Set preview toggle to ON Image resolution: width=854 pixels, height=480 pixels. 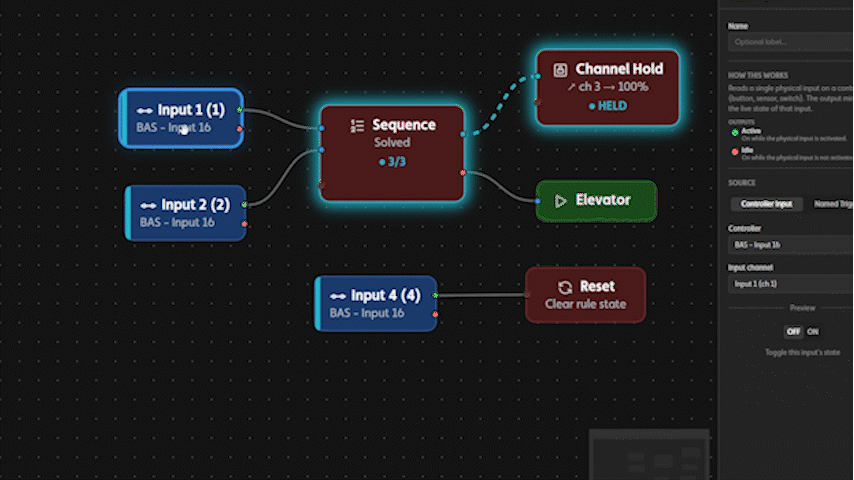pos(813,331)
